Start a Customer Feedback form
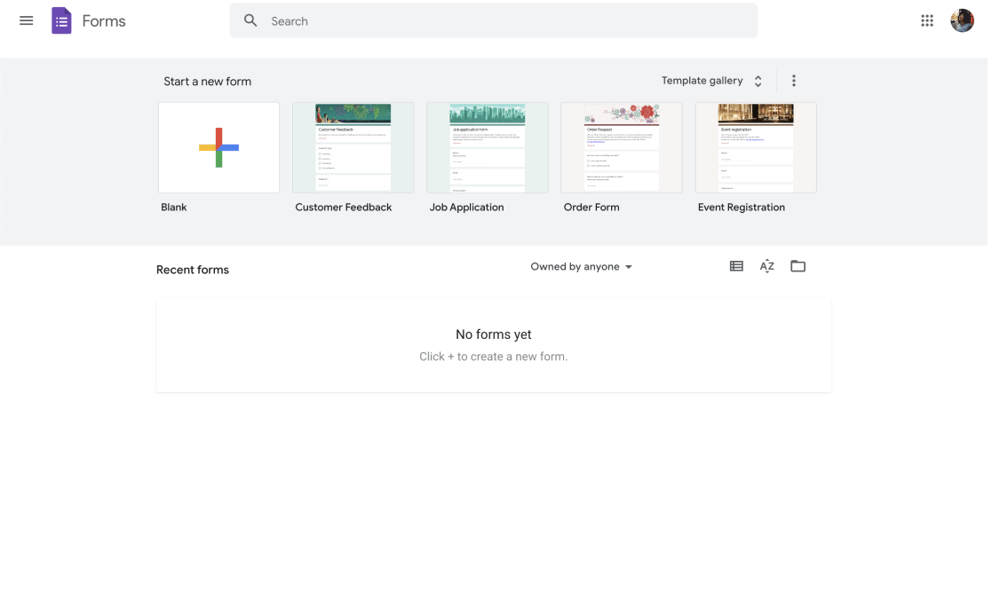 [352, 147]
